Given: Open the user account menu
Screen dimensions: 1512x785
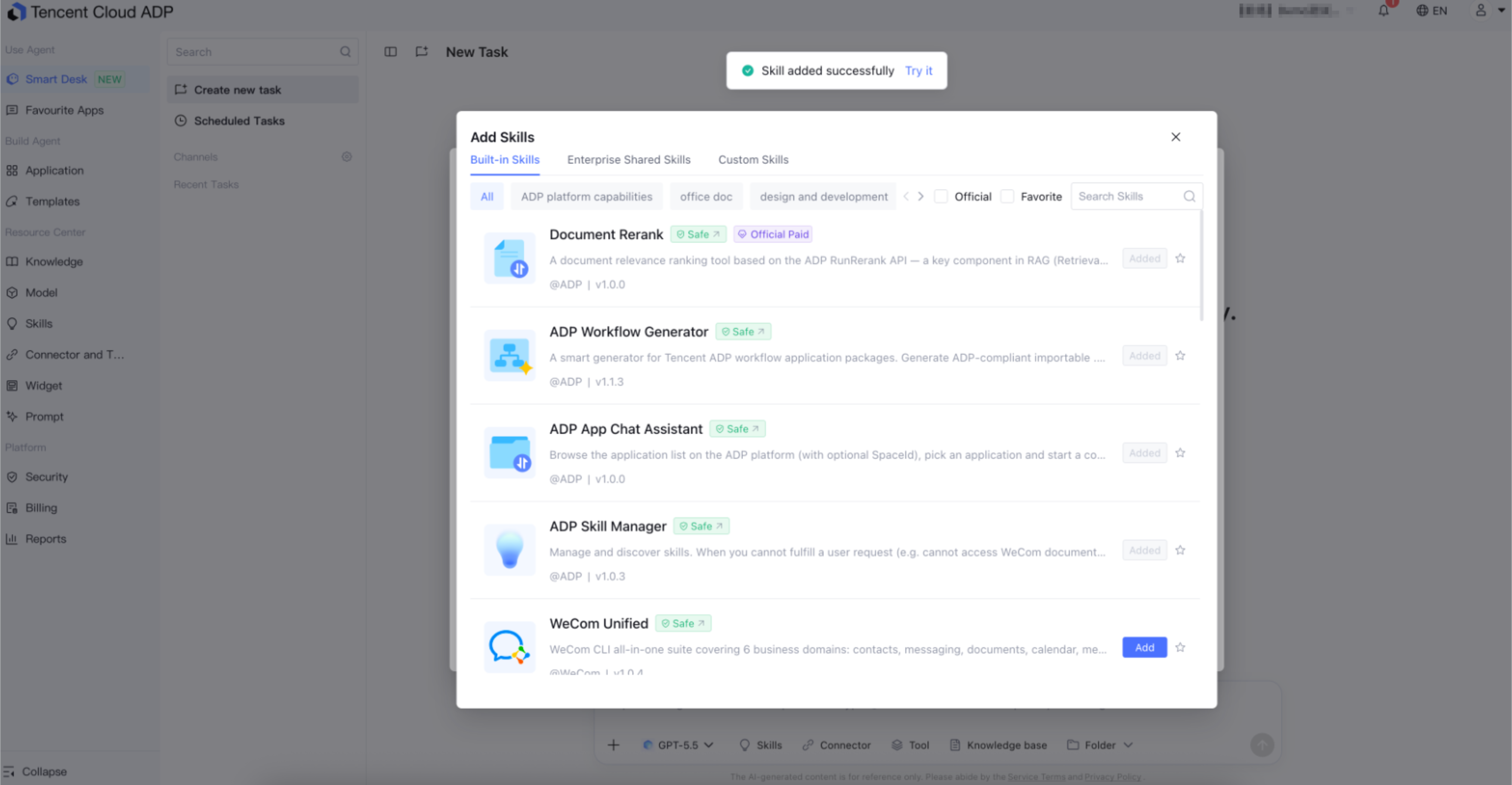Looking at the screenshot, I should tap(1488, 11).
